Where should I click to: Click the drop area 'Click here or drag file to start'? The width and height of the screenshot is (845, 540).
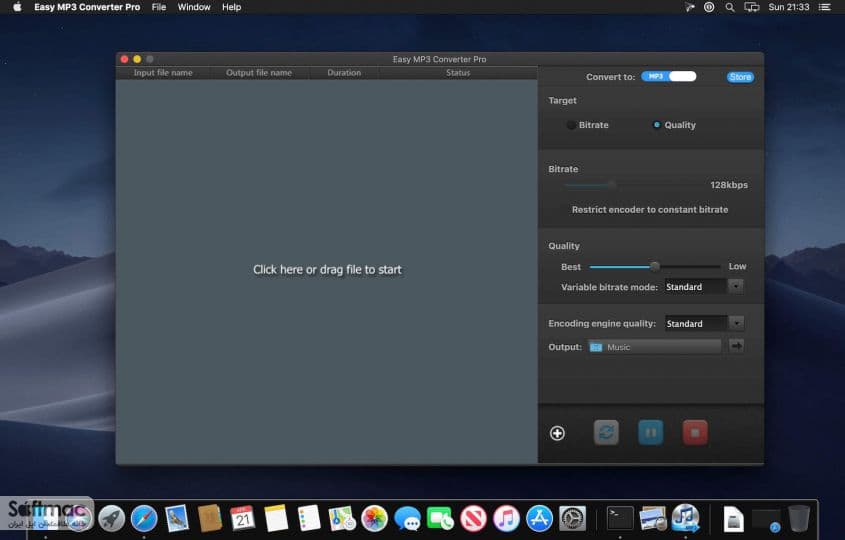[x=327, y=269]
